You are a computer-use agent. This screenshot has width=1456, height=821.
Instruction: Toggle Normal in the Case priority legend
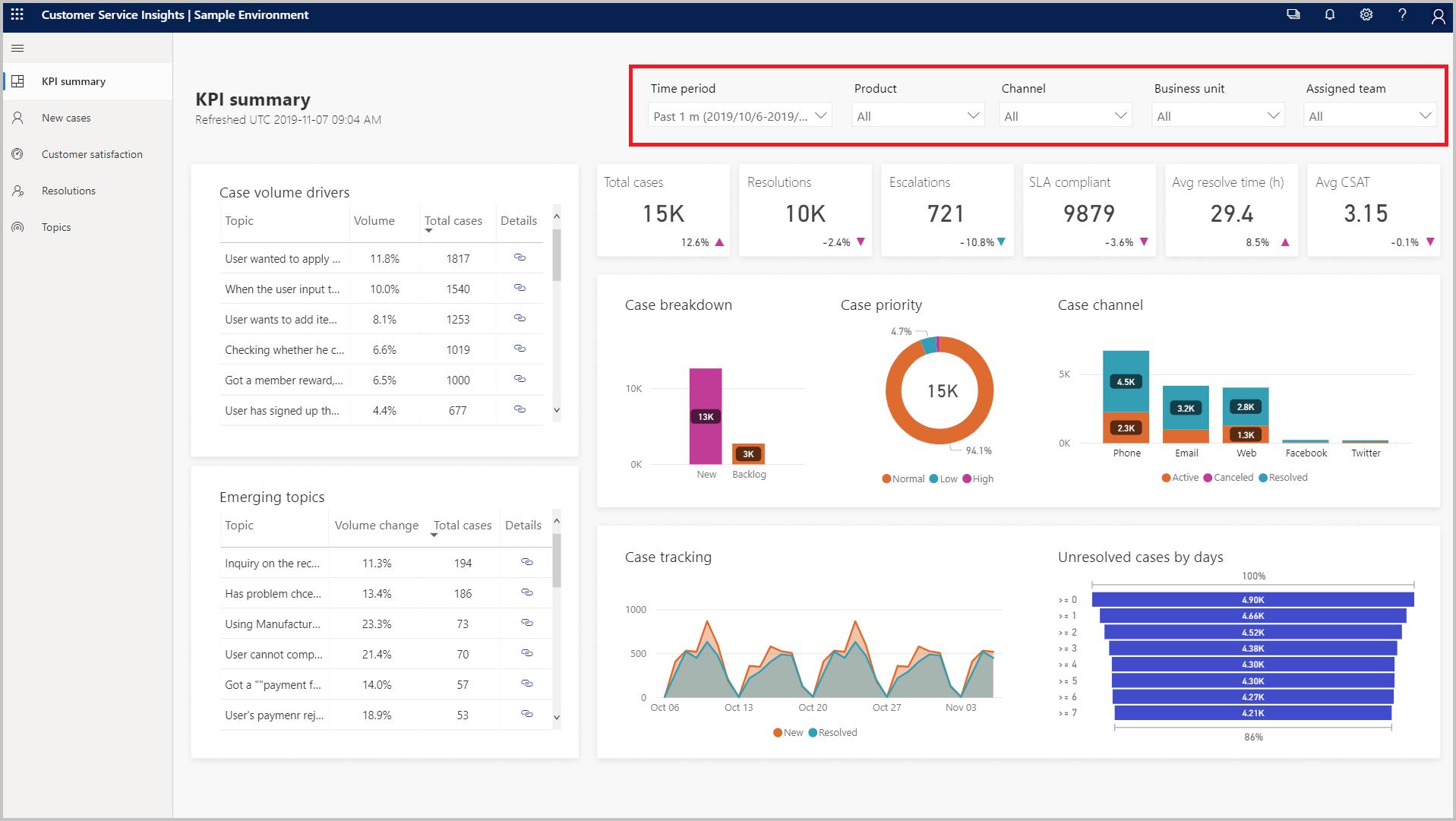pos(904,478)
